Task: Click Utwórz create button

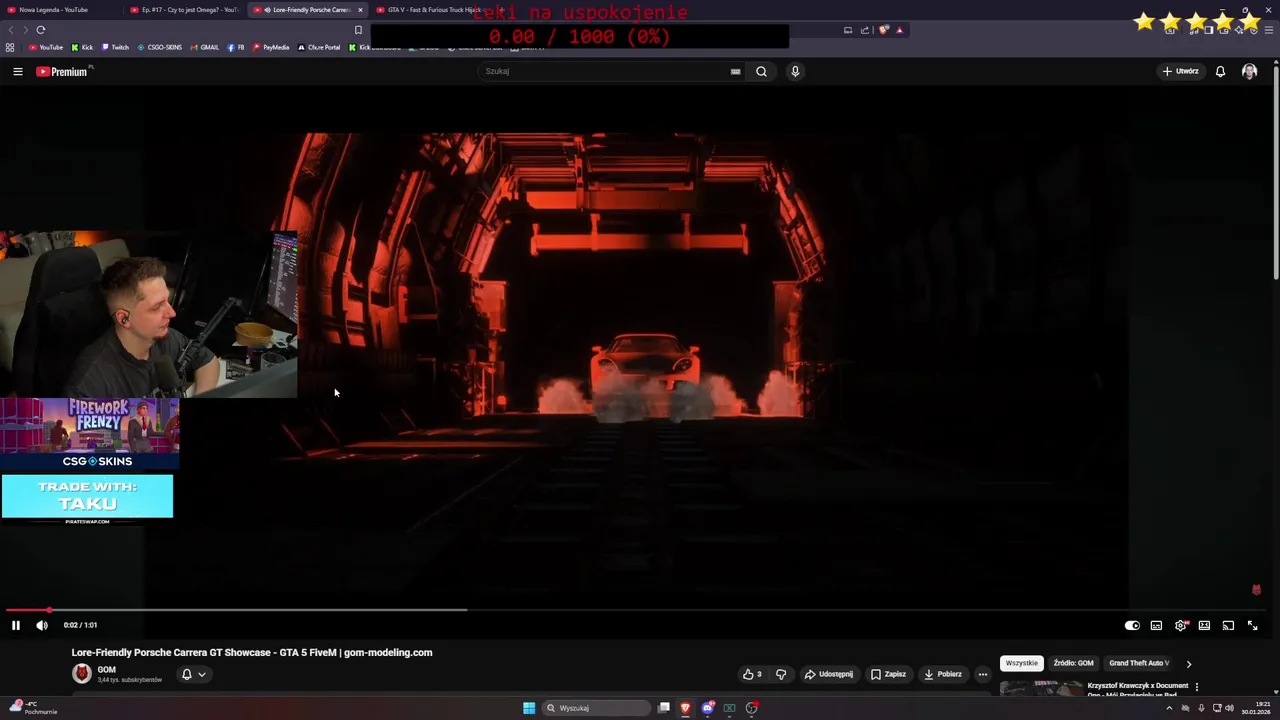Action: click(x=1180, y=71)
